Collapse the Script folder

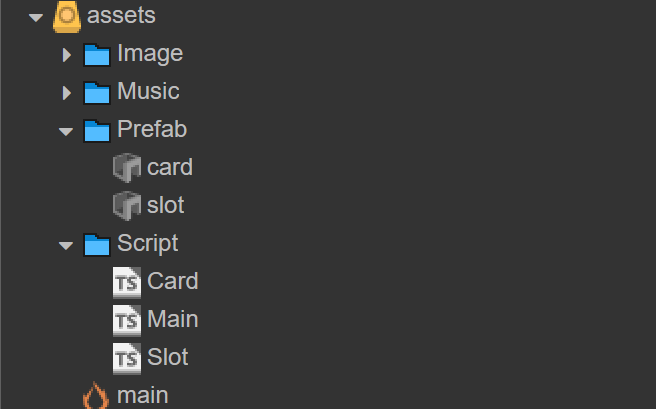click(x=67, y=245)
